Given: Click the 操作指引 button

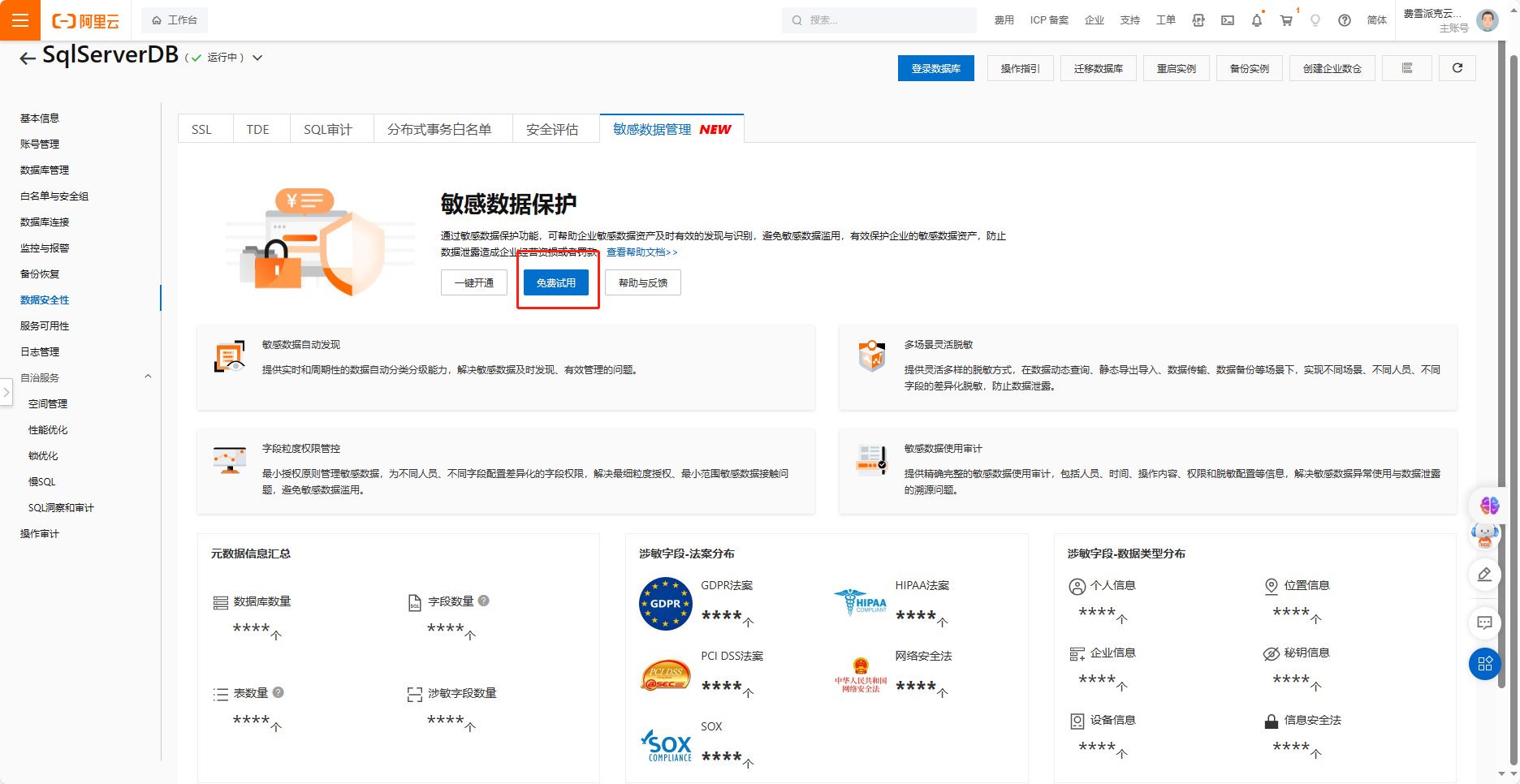Looking at the screenshot, I should coord(1021,68).
